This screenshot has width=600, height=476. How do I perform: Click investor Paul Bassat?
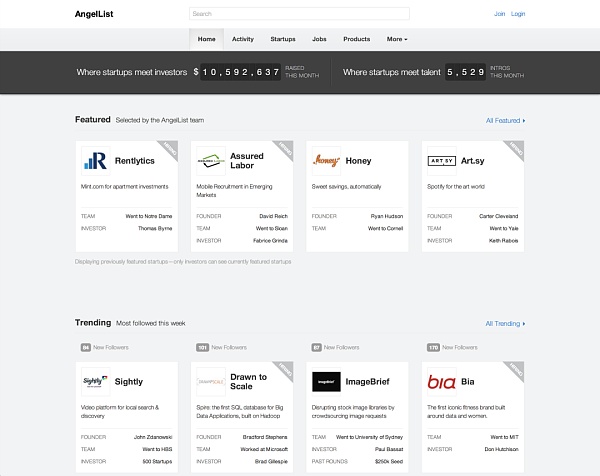389,449
